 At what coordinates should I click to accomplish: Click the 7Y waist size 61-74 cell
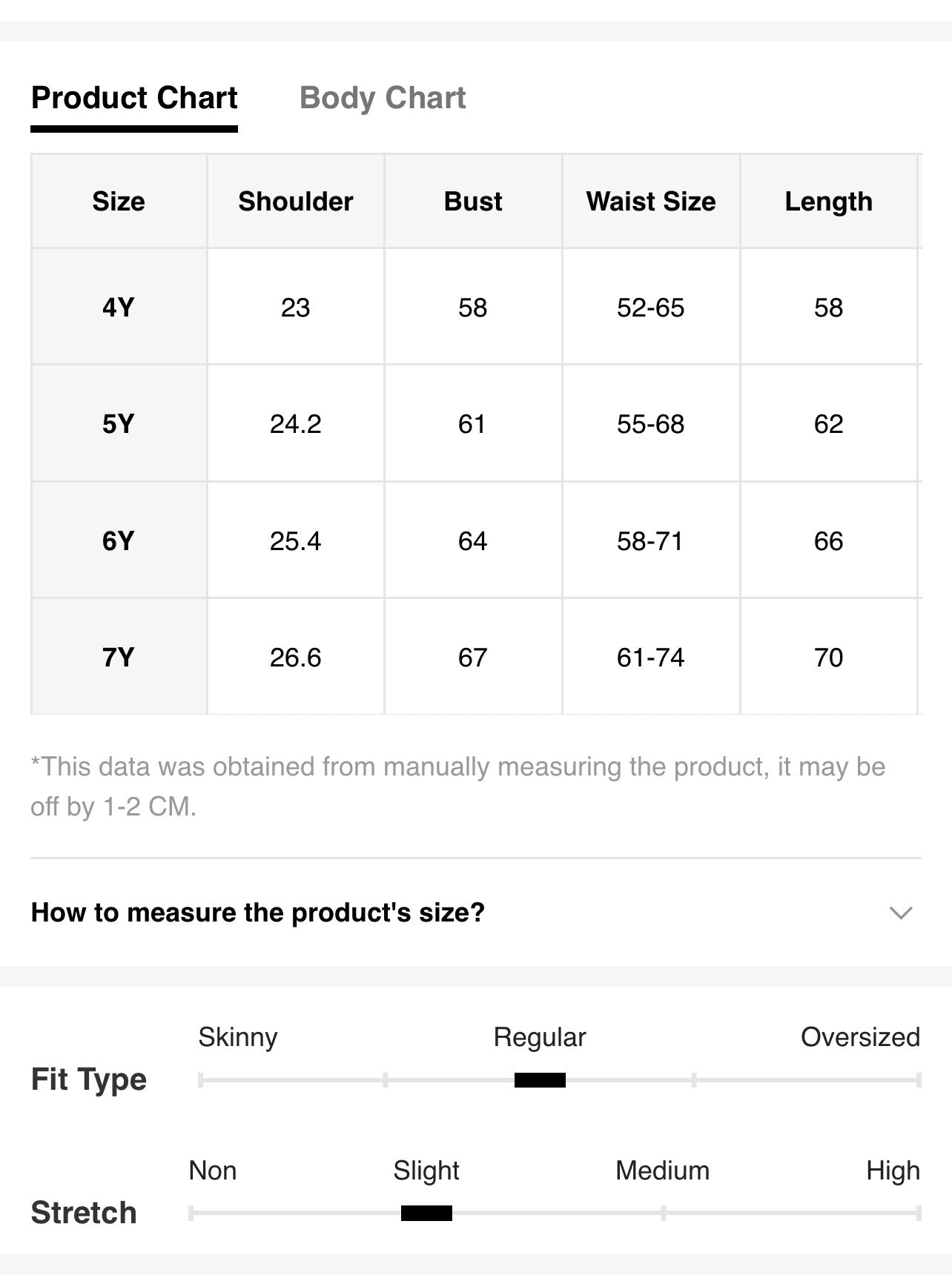[651, 657]
